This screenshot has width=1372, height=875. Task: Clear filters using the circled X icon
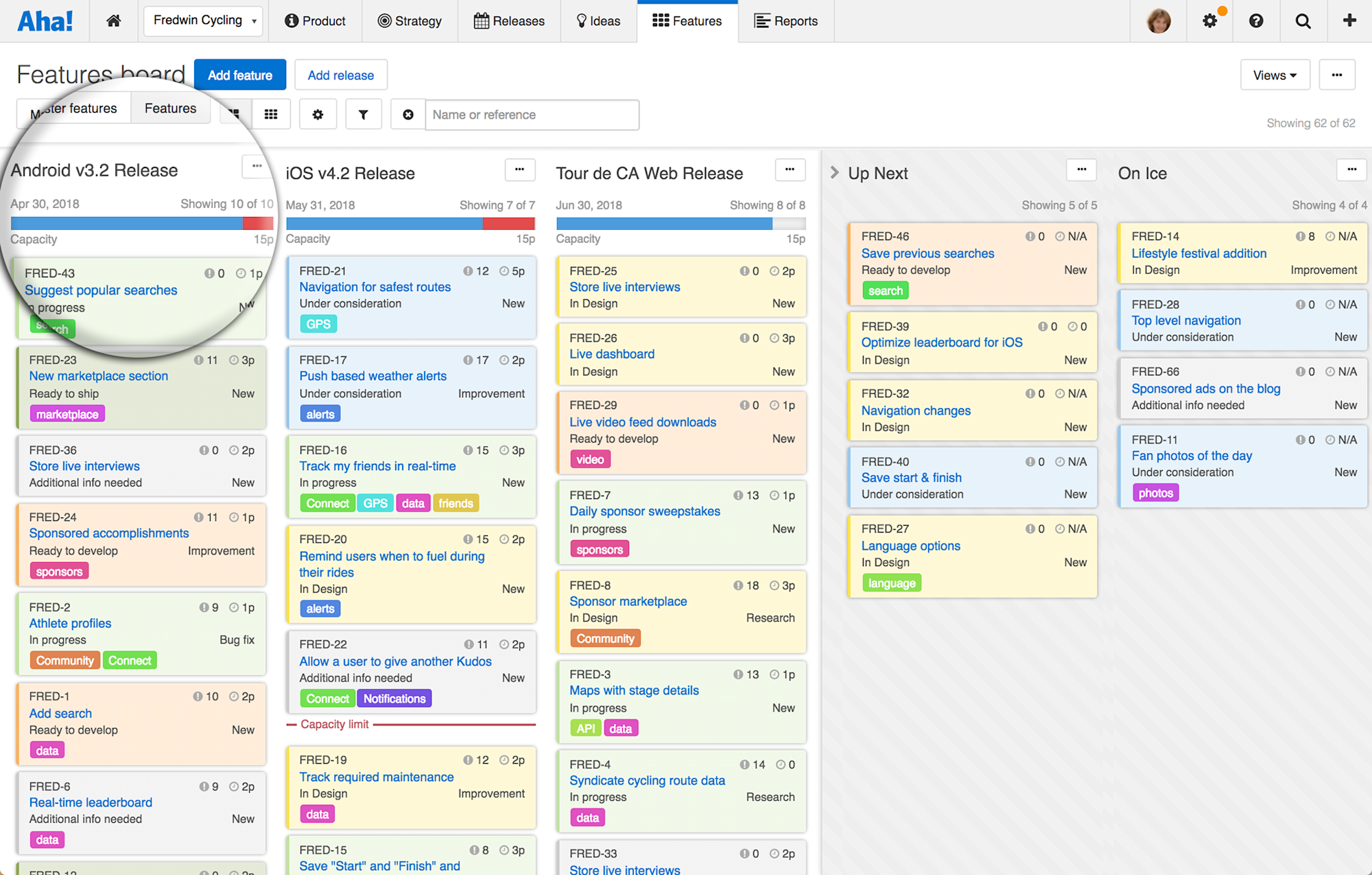click(x=408, y=114)
